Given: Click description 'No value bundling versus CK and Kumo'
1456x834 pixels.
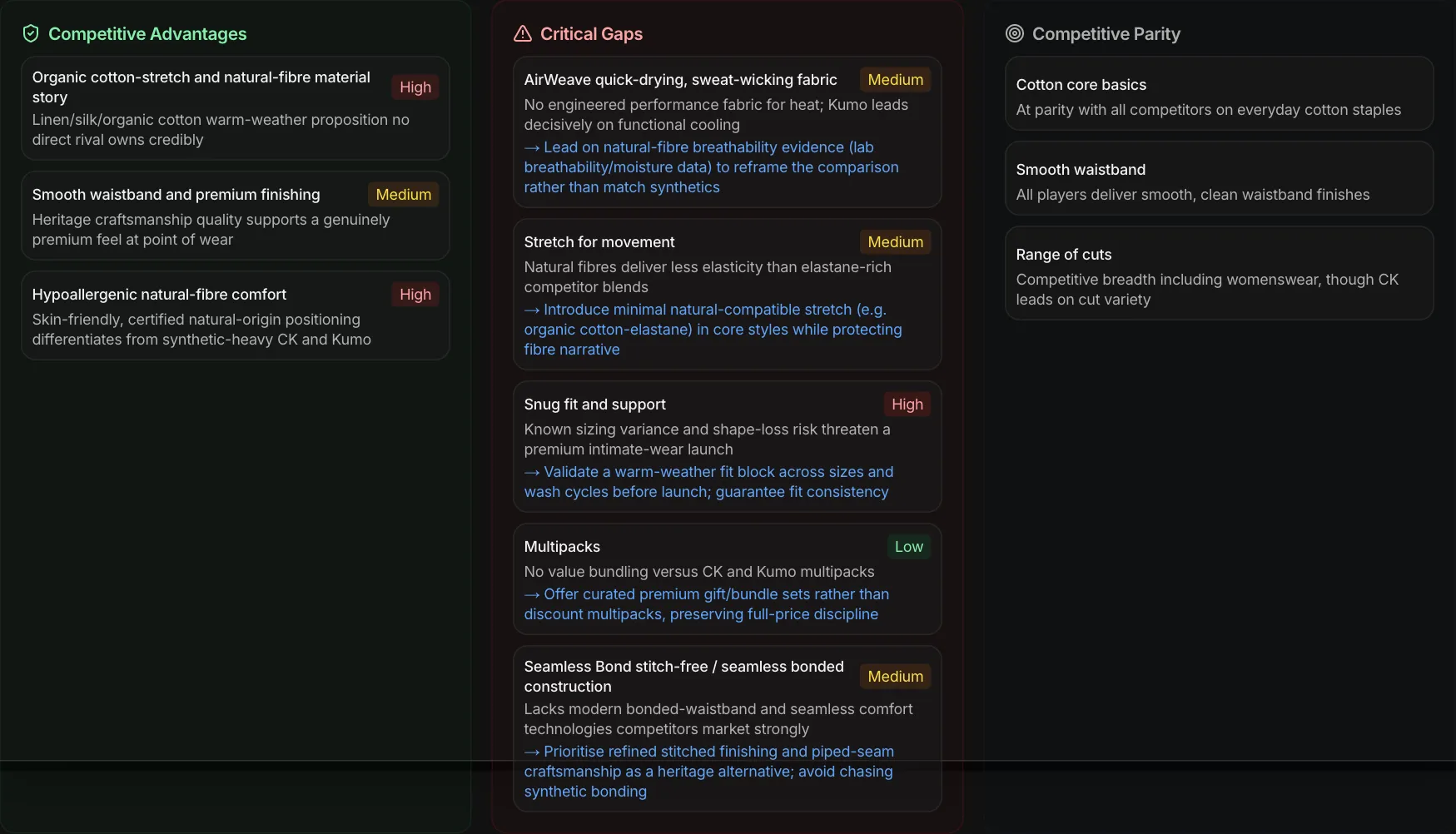Looking at the screenshot, I should pyautogui.click(x=699, y=572).
